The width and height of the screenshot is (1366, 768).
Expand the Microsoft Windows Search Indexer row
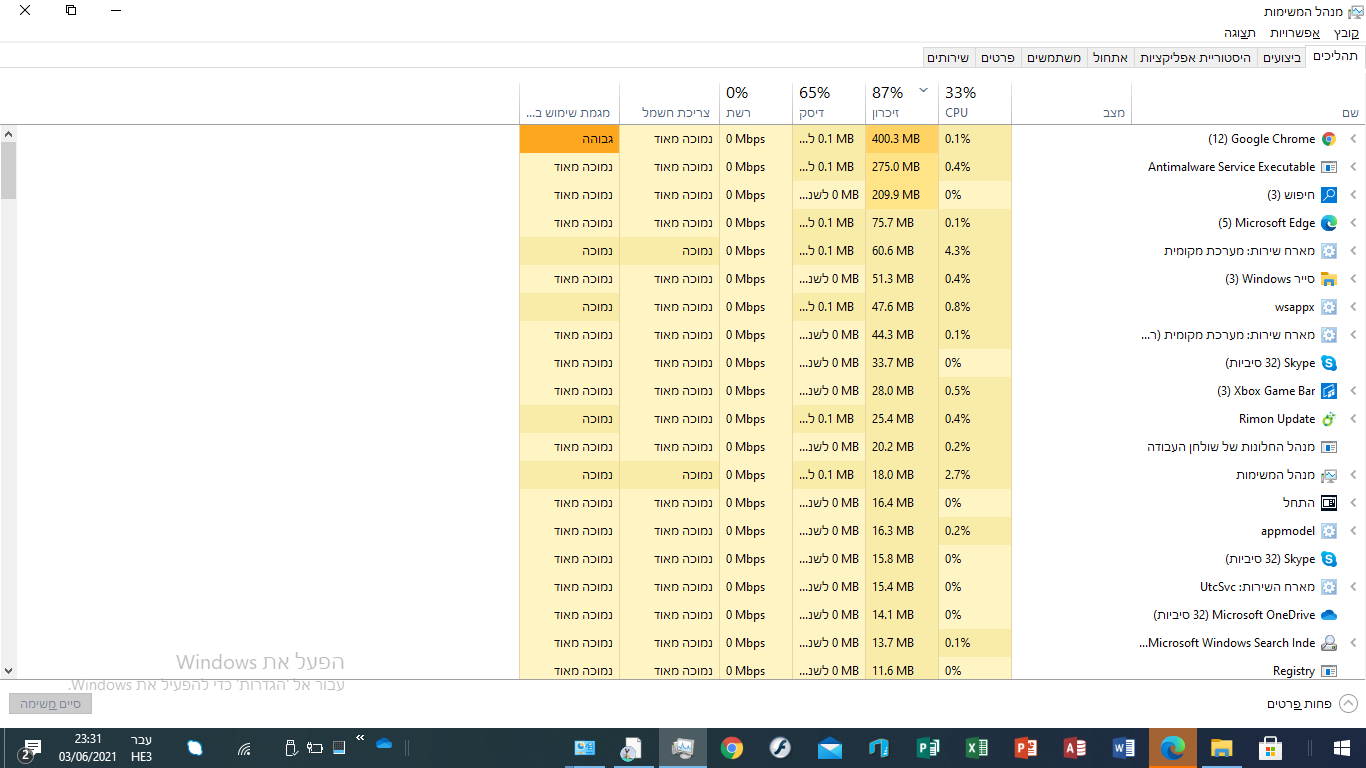[1354, 643]
